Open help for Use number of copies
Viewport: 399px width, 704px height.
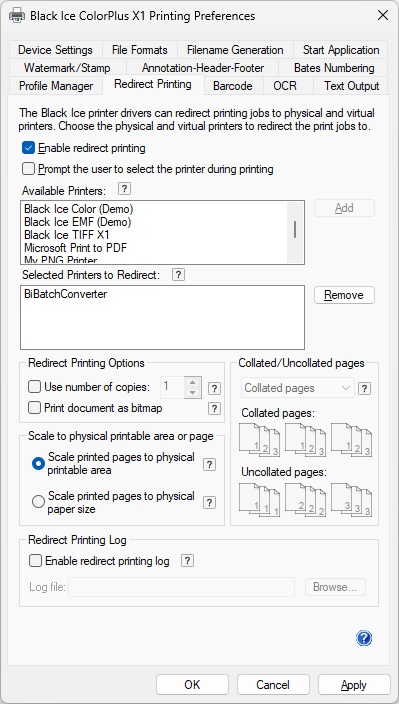(x=215, y=388)
